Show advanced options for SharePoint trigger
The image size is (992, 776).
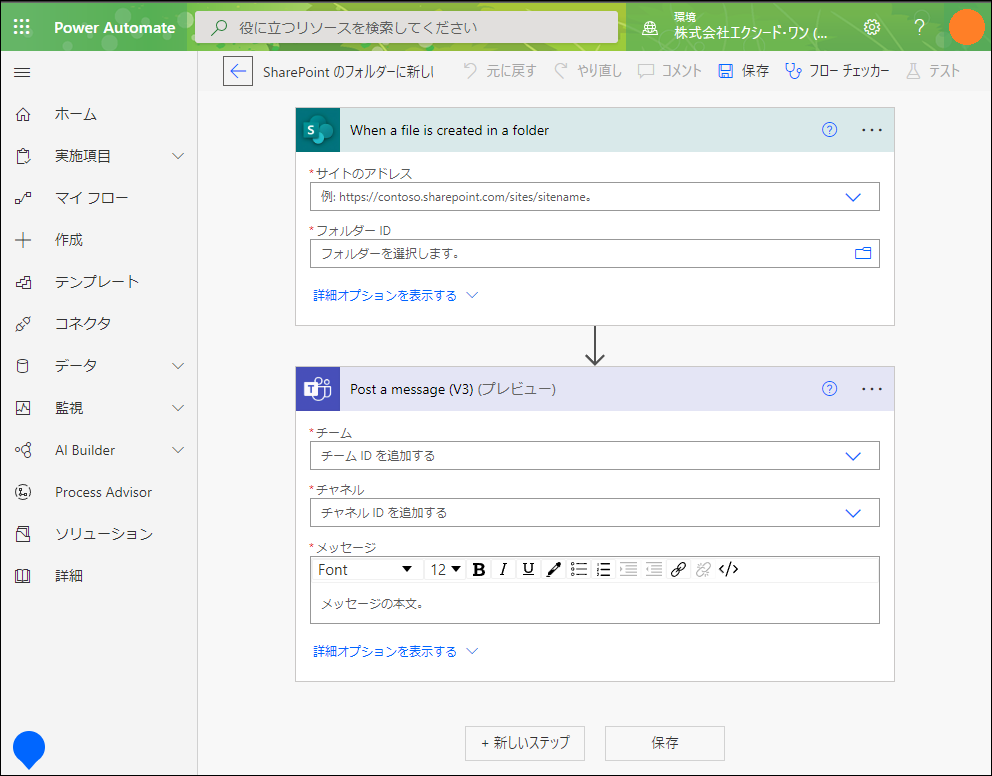[395, 295]
